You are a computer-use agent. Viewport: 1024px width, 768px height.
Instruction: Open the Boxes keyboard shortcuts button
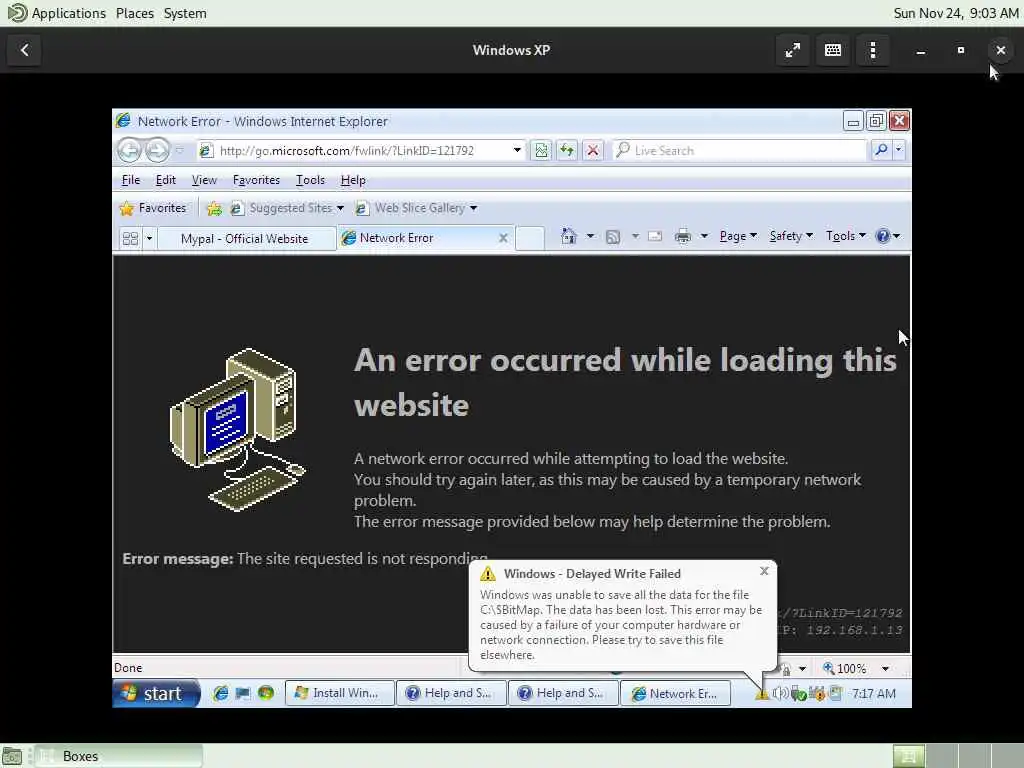pos(833,50)
